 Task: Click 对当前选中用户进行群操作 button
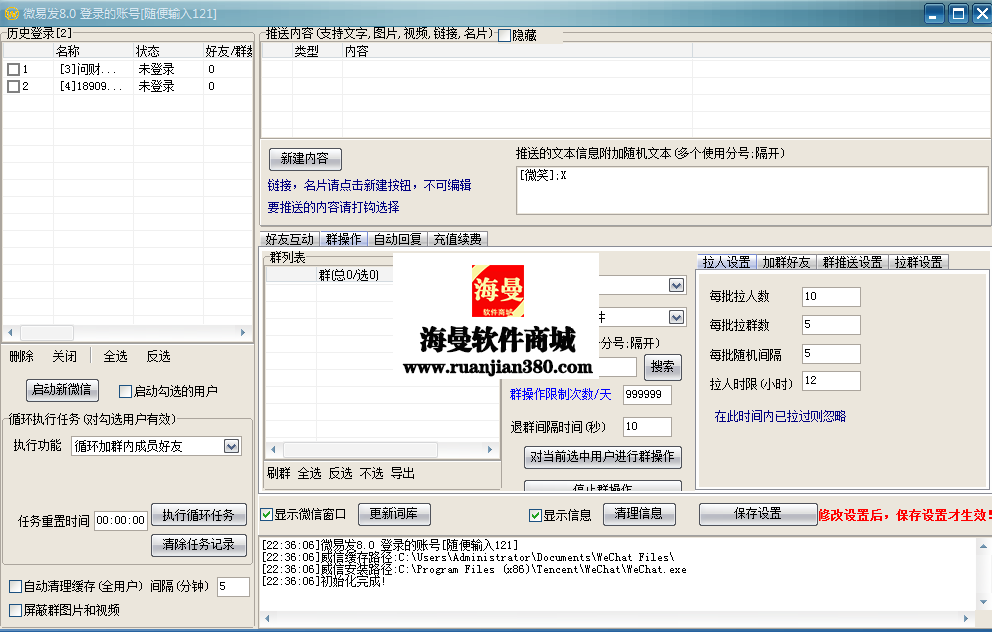602,457
